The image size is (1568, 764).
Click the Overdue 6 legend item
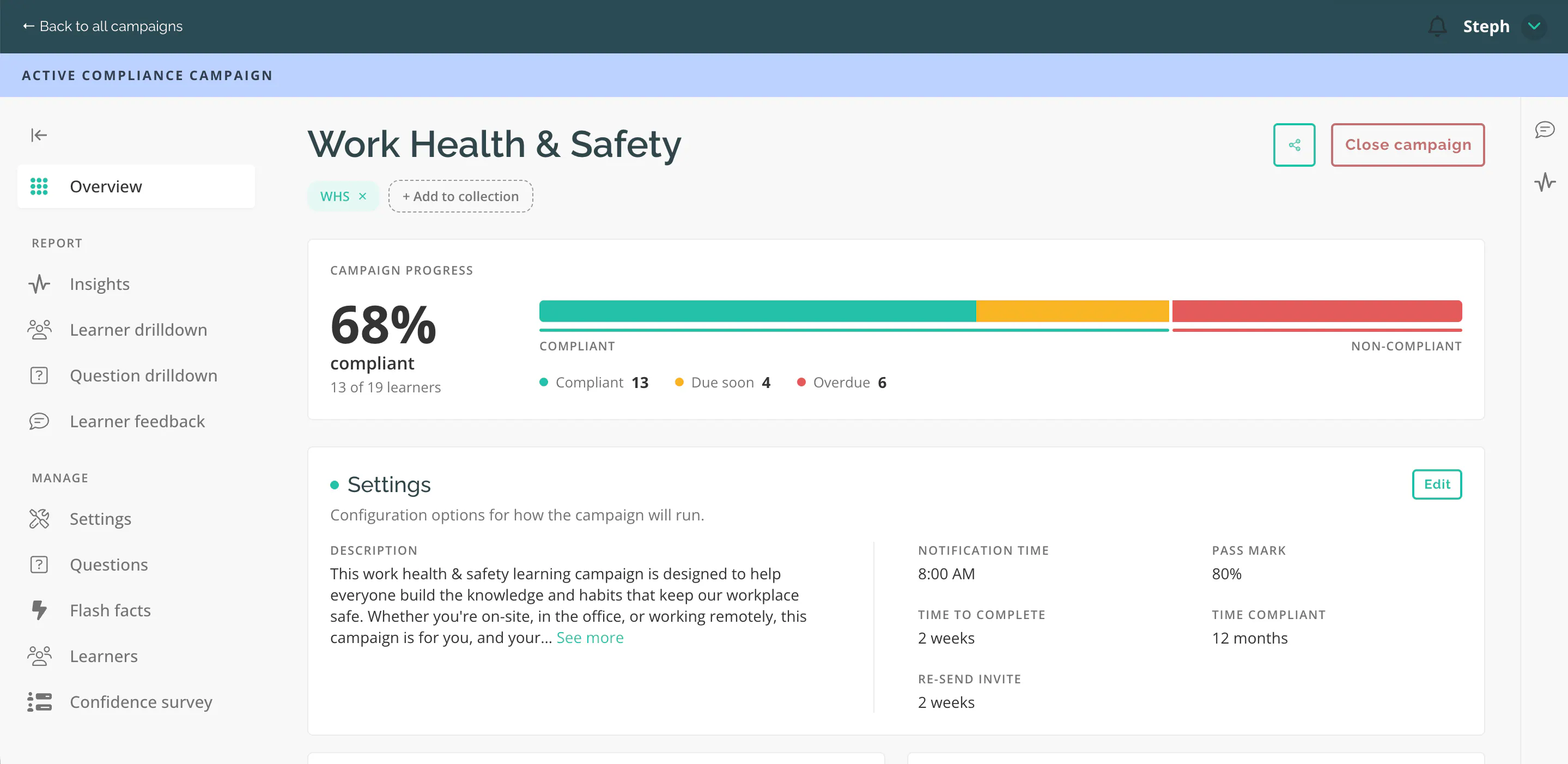(841, 383)
